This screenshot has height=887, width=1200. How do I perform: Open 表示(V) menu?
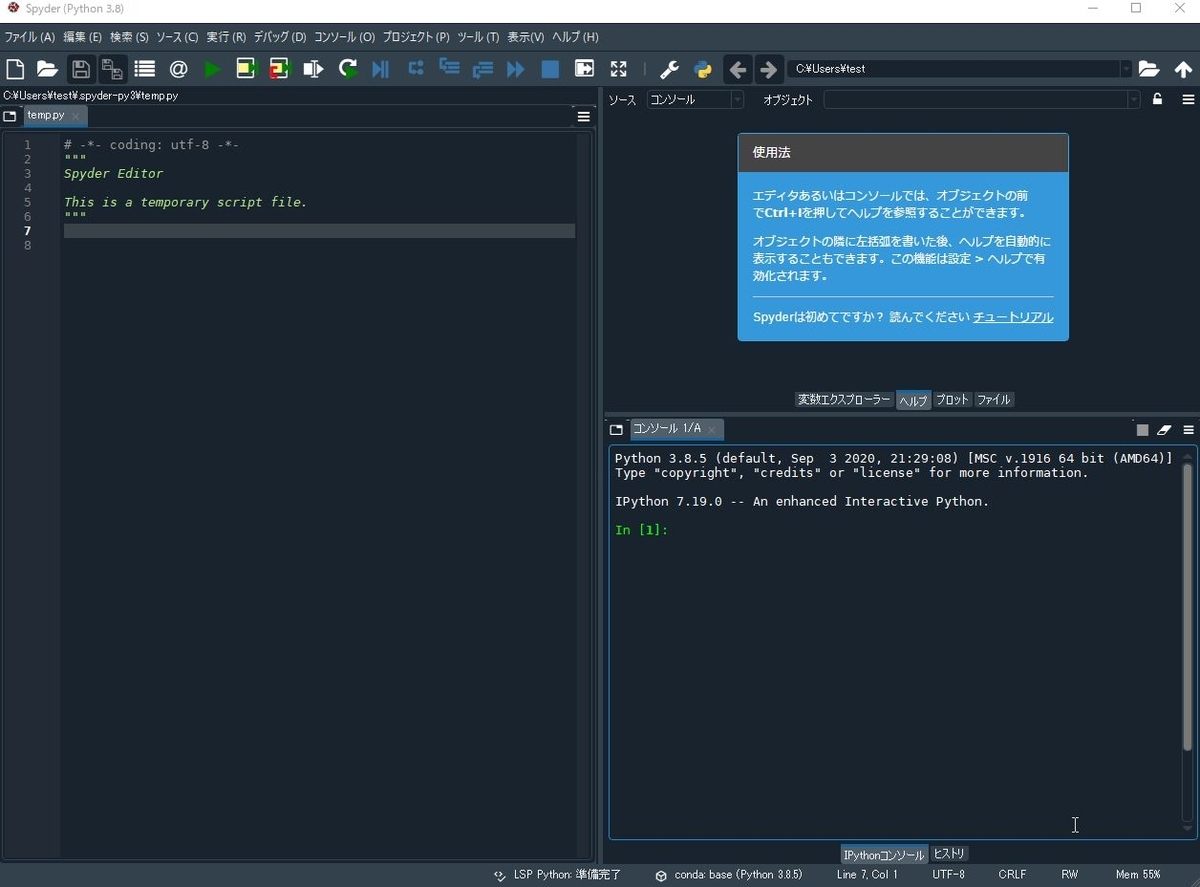(526, 37)
